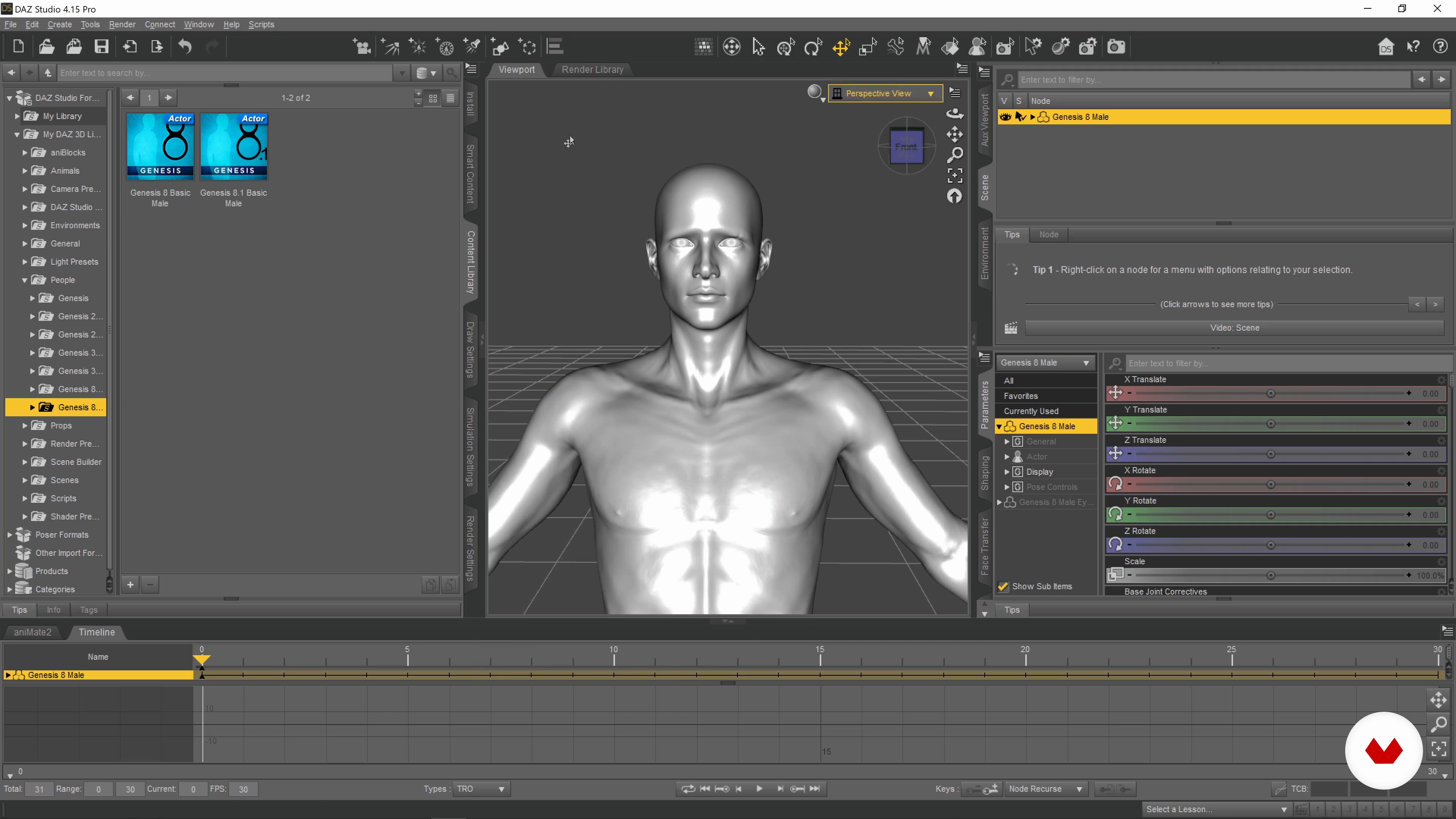The height and width of the screenshot is (819, 1456).
Task: Click the Y Rotate slider
Action: [x=1270, y=515]
